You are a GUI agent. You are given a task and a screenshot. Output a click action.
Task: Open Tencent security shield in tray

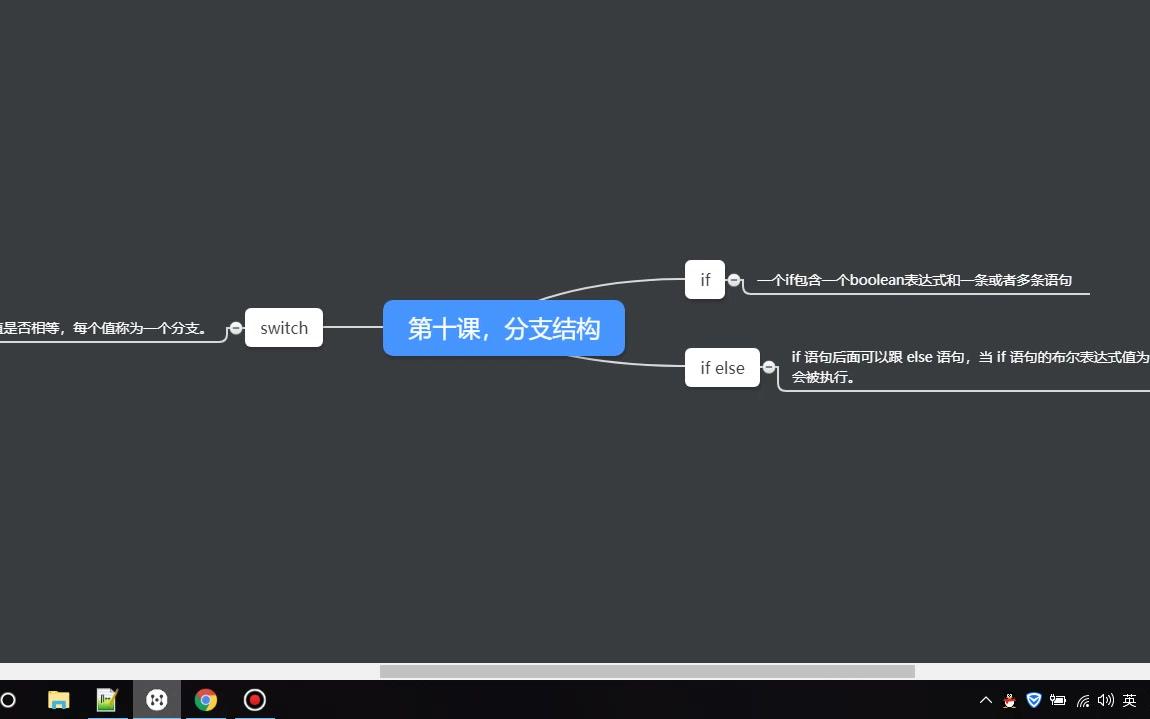point(1033,700)
